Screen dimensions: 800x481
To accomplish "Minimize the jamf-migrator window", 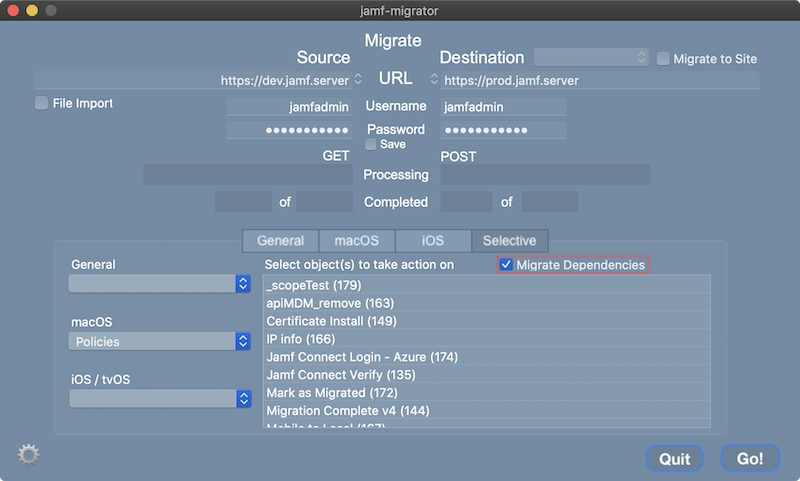I will pyautogui.click(x=32, y=10).
